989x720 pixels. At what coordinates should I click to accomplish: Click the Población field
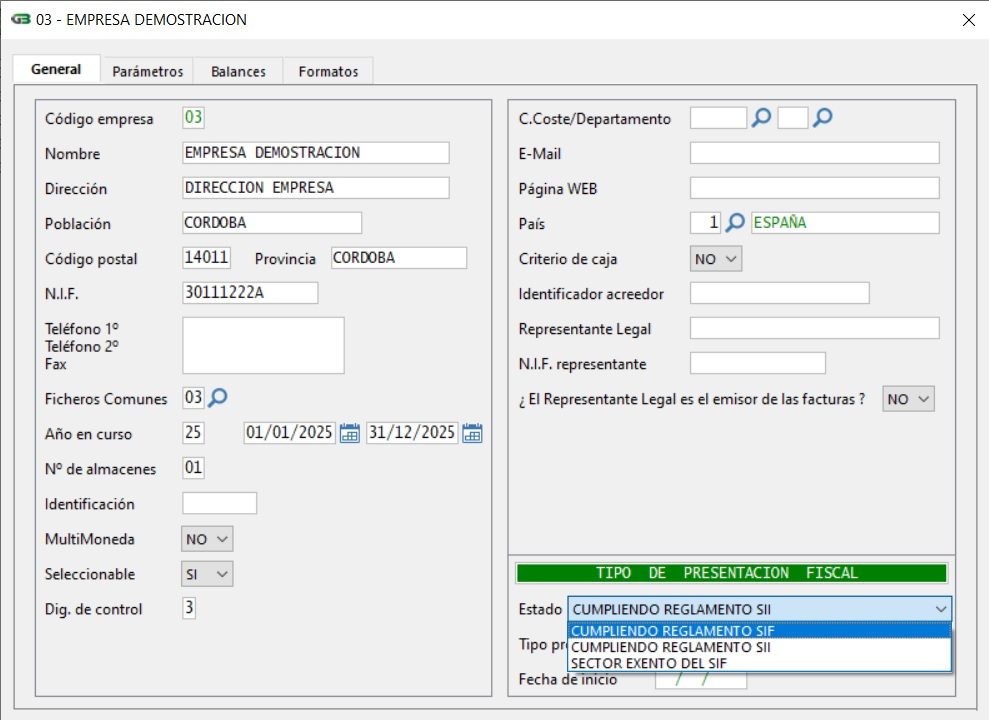click(272, 223)
